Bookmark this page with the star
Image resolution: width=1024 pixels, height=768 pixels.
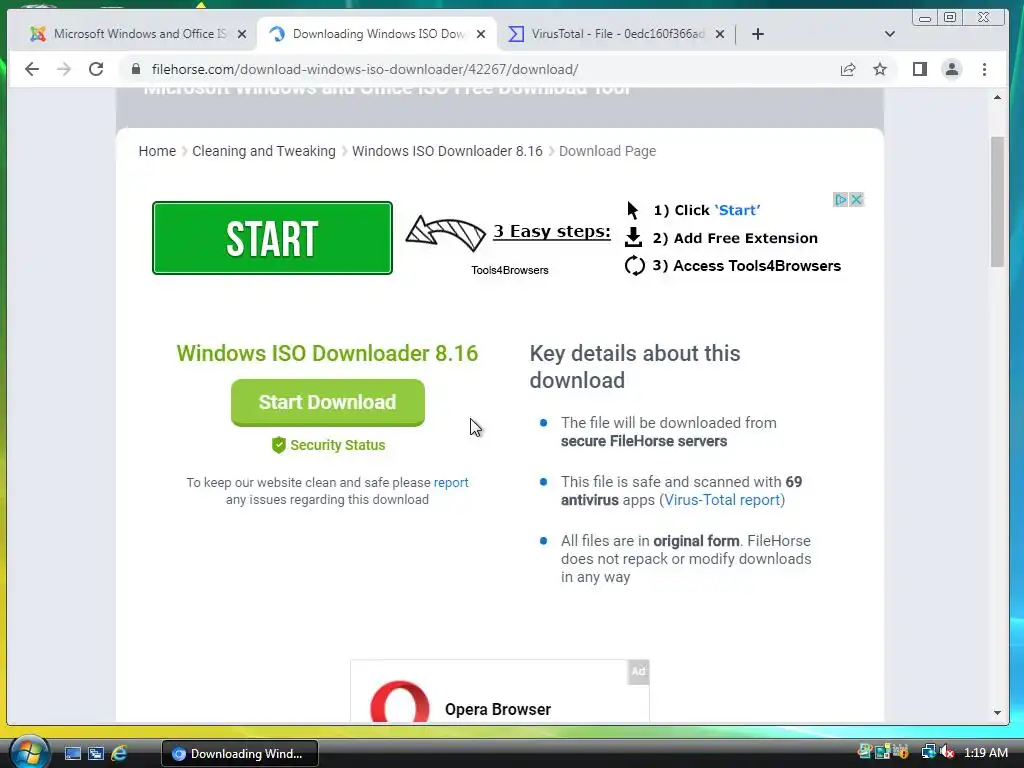click(x=880, y=69)
